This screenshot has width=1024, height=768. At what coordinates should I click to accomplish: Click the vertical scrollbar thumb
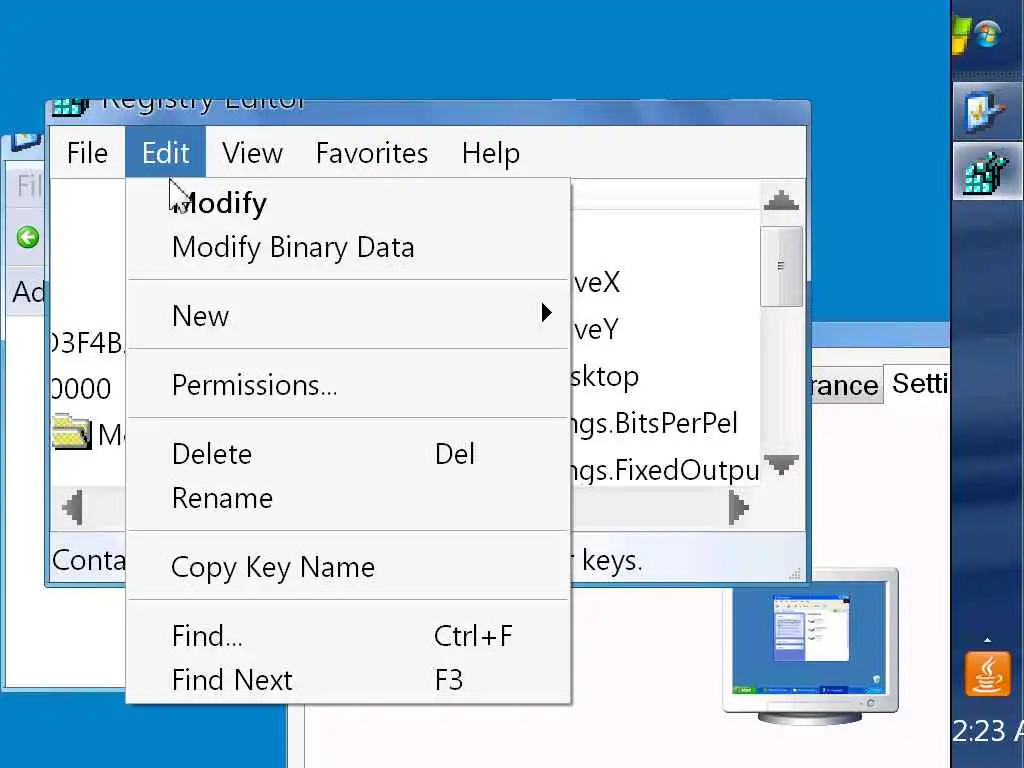[781, 266]
